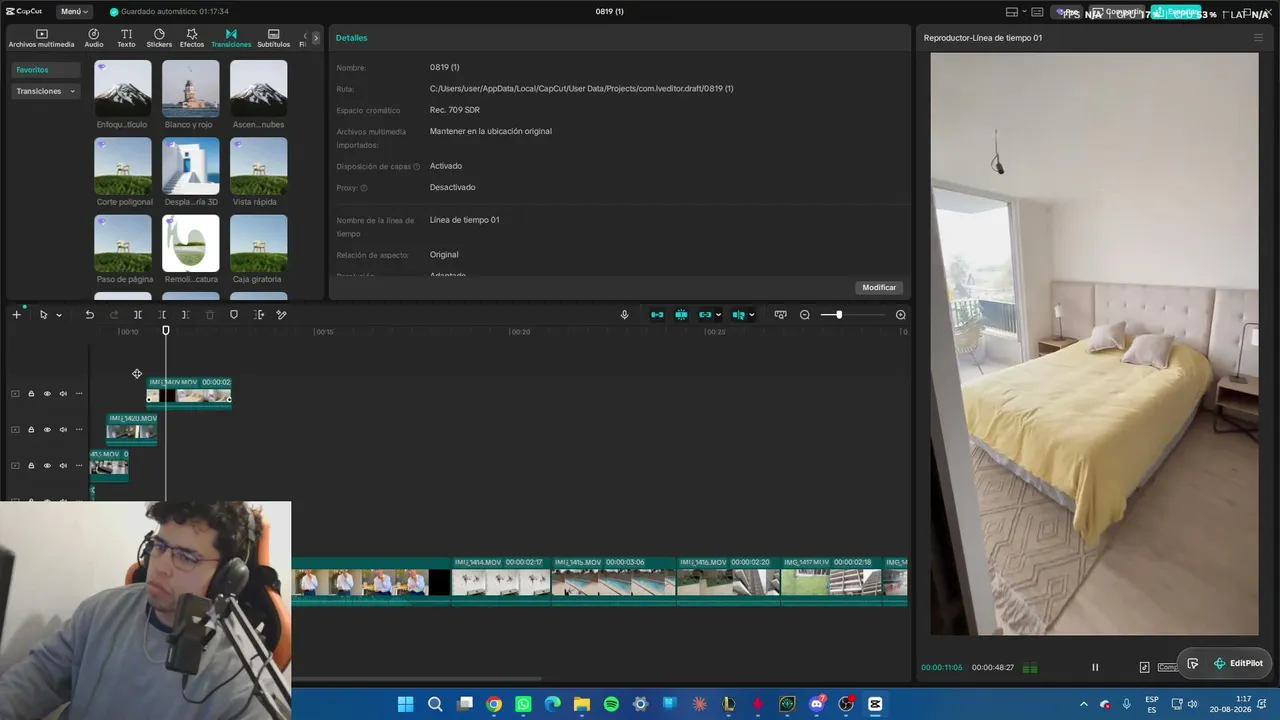This screenshot has height=720, width=1280.
Task: Open the linkage options dropdown arrow
Action: [718, 315]
